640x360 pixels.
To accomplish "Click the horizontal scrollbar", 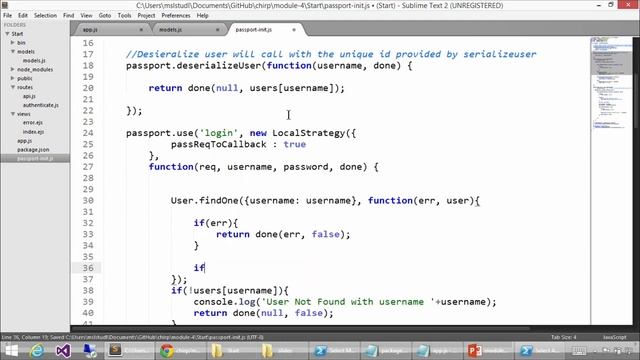I will point(300,328).
